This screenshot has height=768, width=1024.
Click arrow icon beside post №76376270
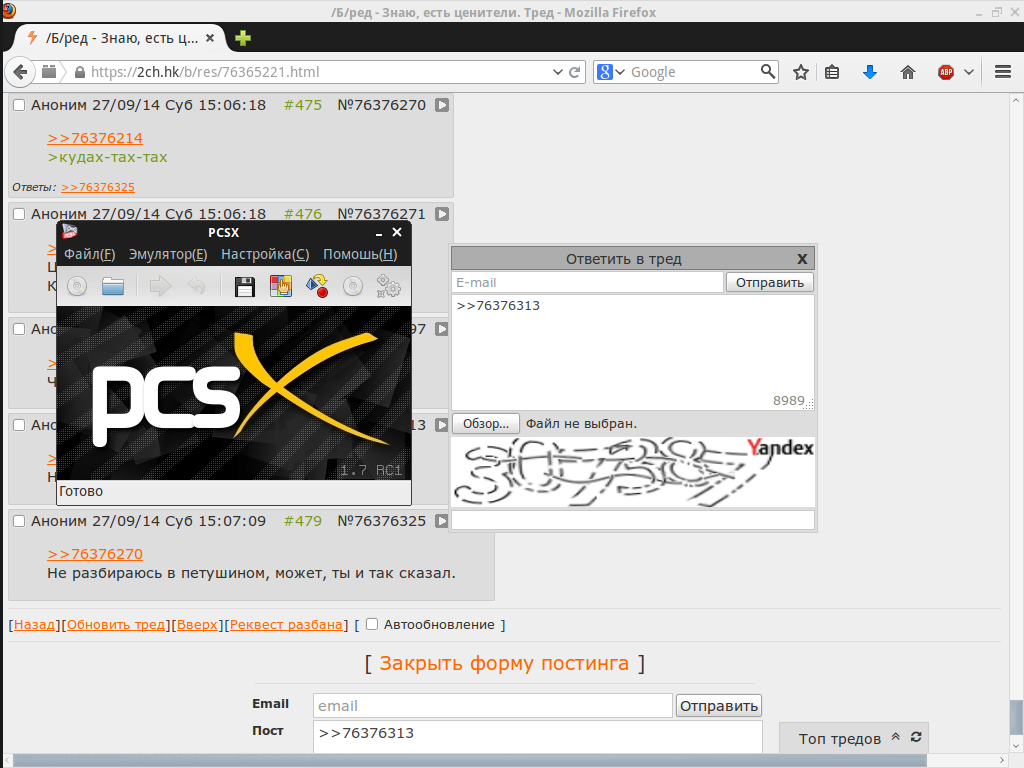pyautogui.click(x=442, y=105)
